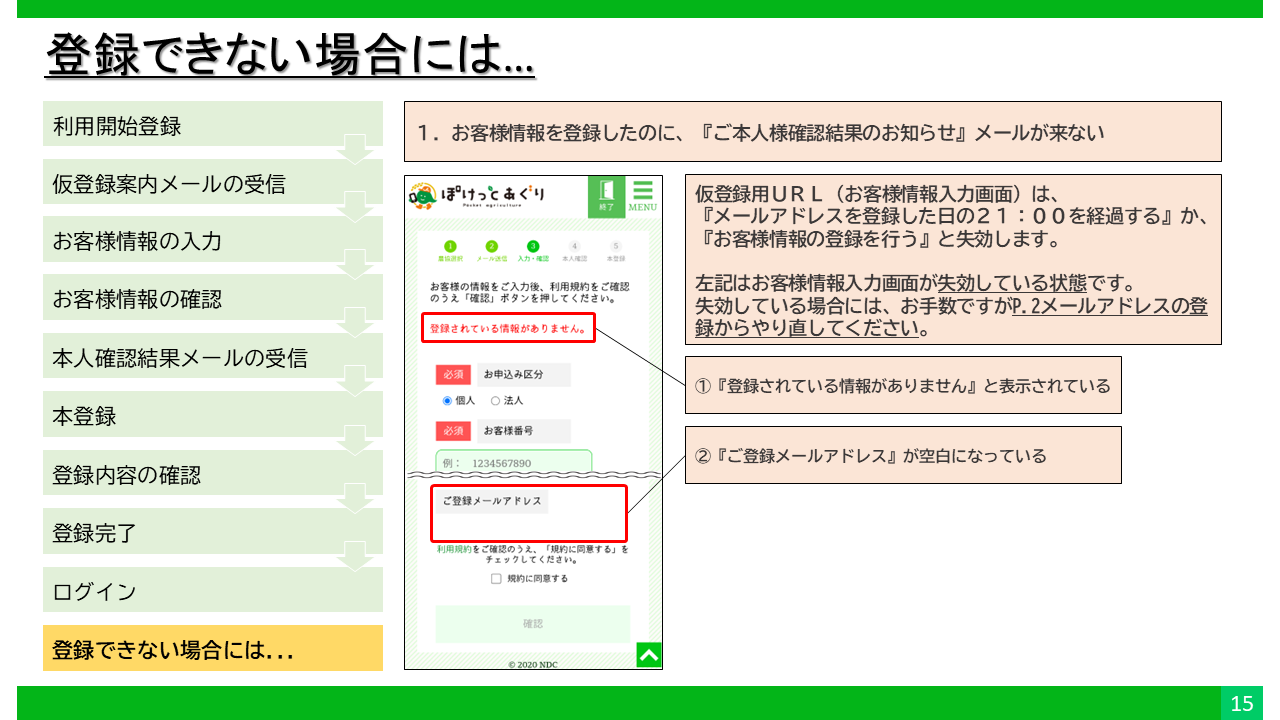The image size is (1280, 720).
Task: Select 利用開始登録 in the step list
Action: pyautogui.click(x=212, y=127)
